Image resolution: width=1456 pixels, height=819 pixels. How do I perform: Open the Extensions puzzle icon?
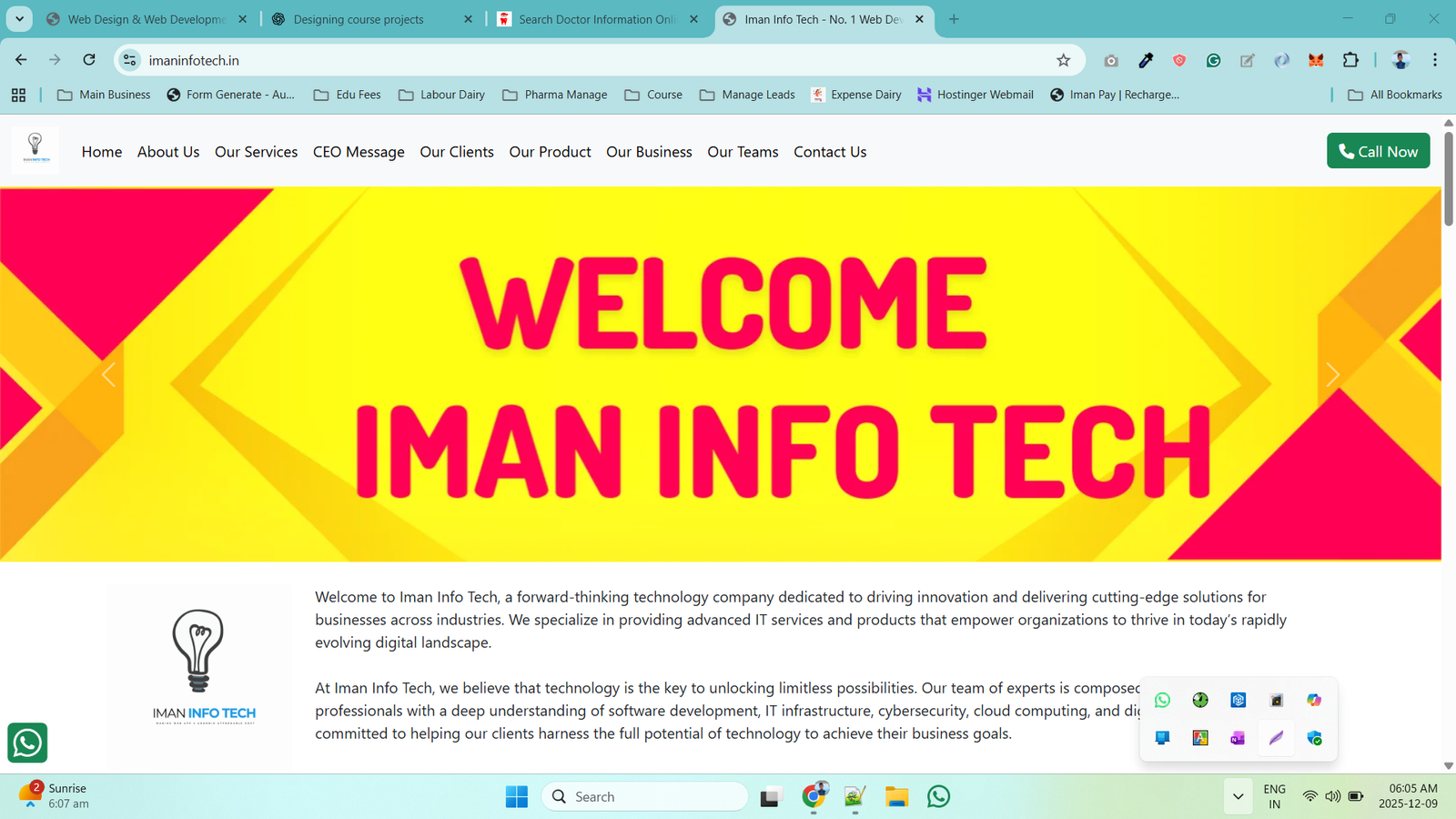coord(1350,60)
